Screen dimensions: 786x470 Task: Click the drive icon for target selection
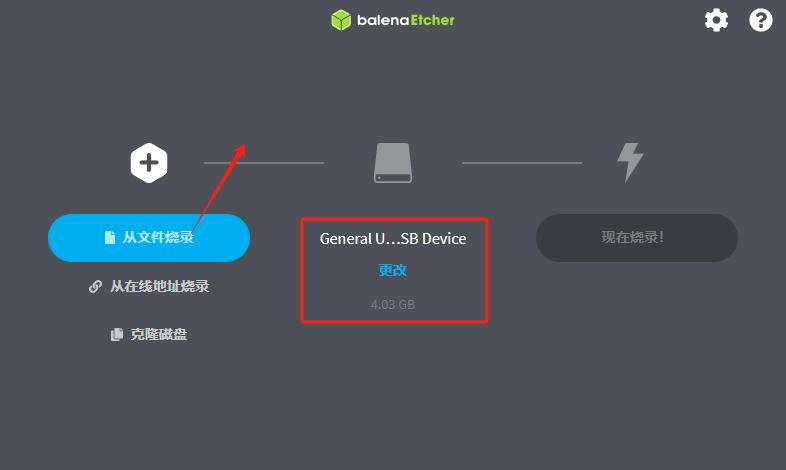[x=393, y=163]
